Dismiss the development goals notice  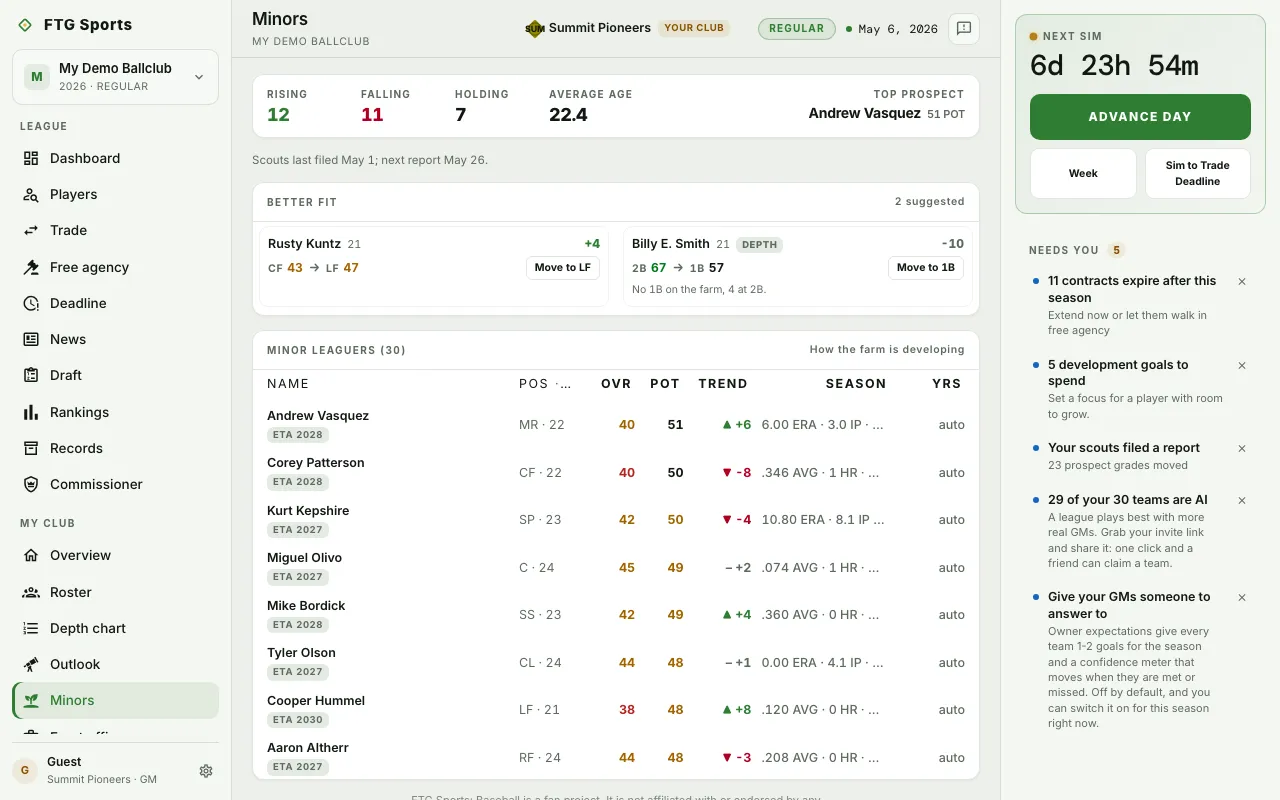pyautogui.click(x=1242, y=366)
